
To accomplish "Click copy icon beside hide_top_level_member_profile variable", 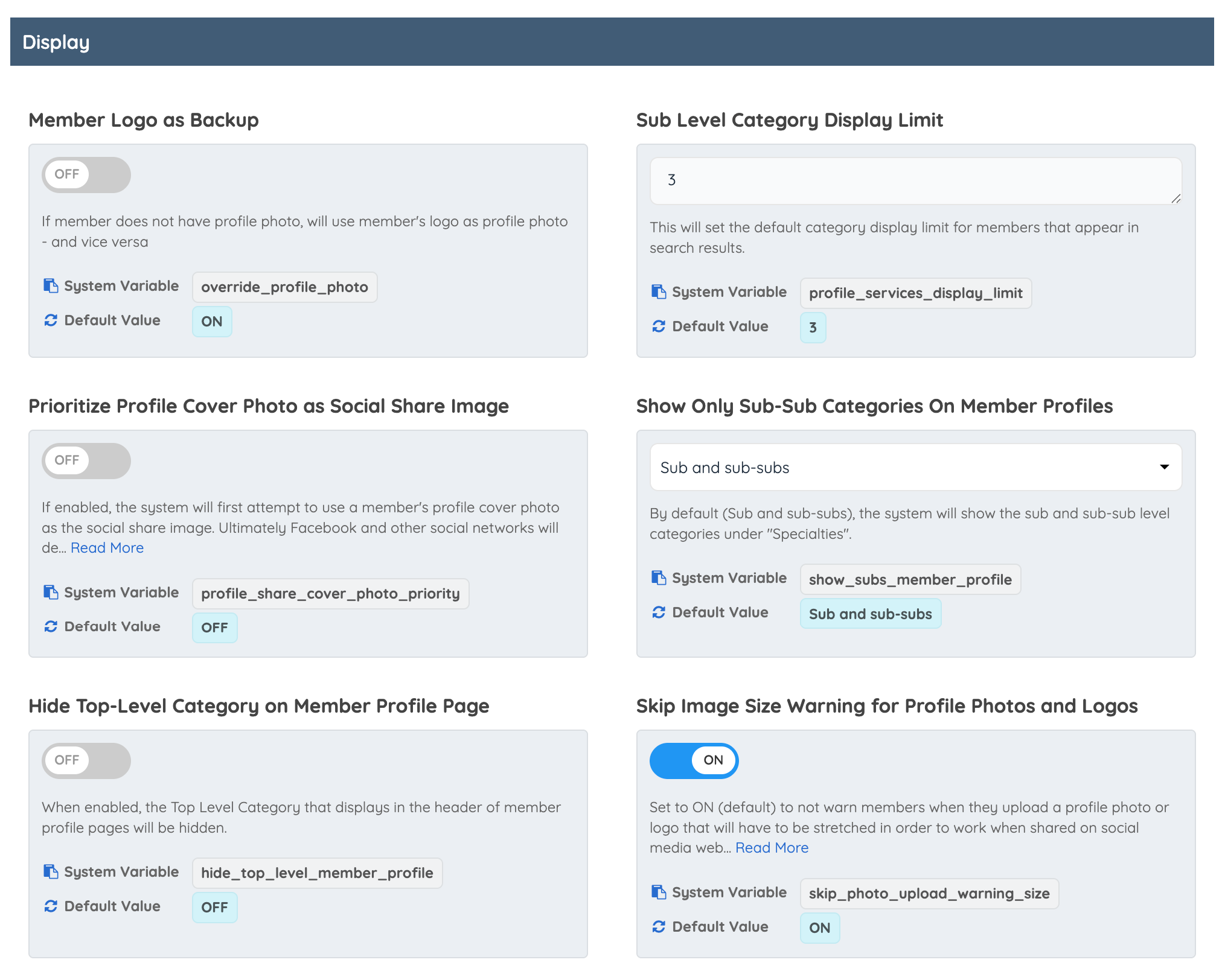I will tap(51, 871).
